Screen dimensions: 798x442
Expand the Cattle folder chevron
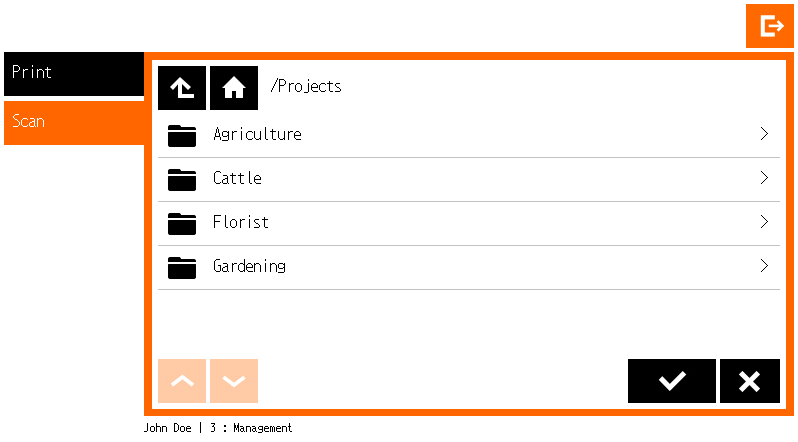coord(764,178)
